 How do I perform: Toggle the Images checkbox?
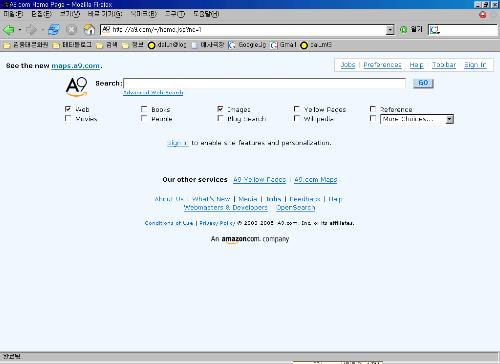pos(220,109)
